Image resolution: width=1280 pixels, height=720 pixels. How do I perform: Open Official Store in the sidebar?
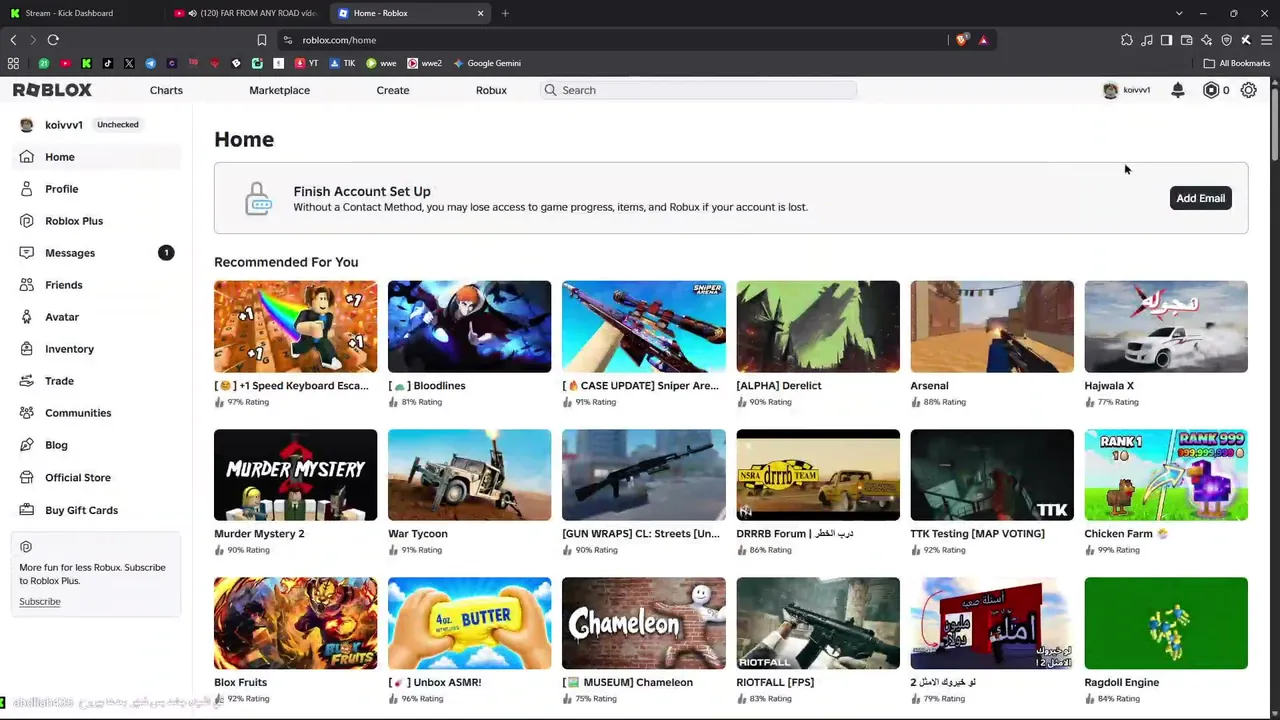pos(96,478)
